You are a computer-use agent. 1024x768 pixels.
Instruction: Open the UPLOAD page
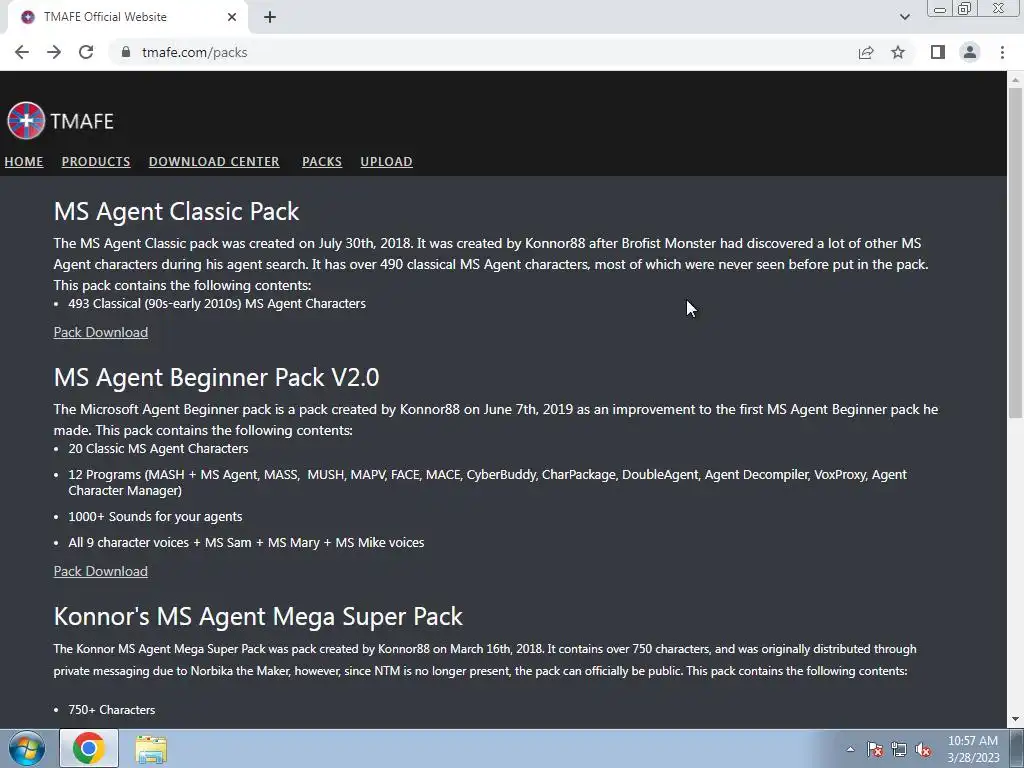[387, 161]
